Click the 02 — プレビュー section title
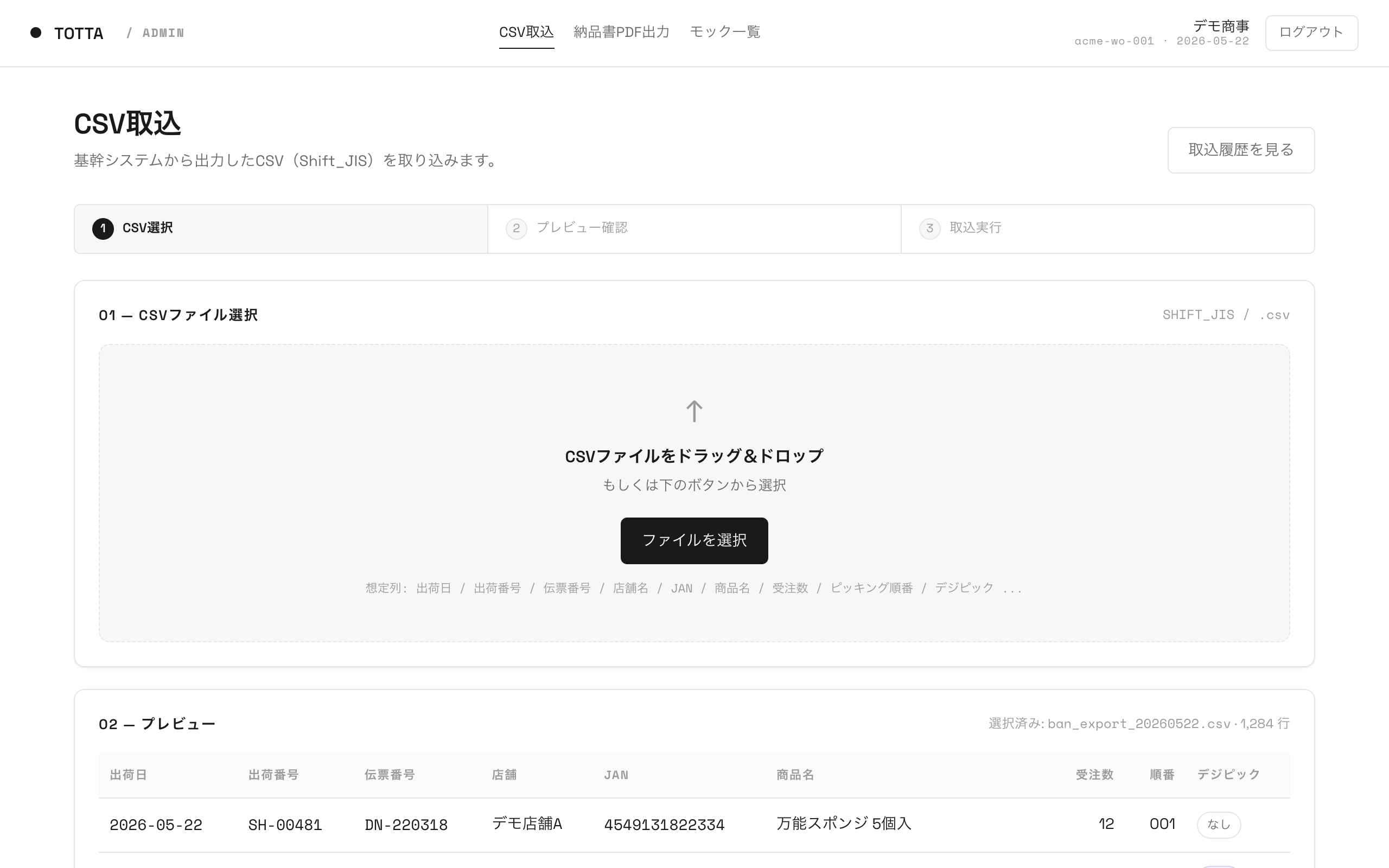This screenshot has height=868, width=1389. click(157, 724)
